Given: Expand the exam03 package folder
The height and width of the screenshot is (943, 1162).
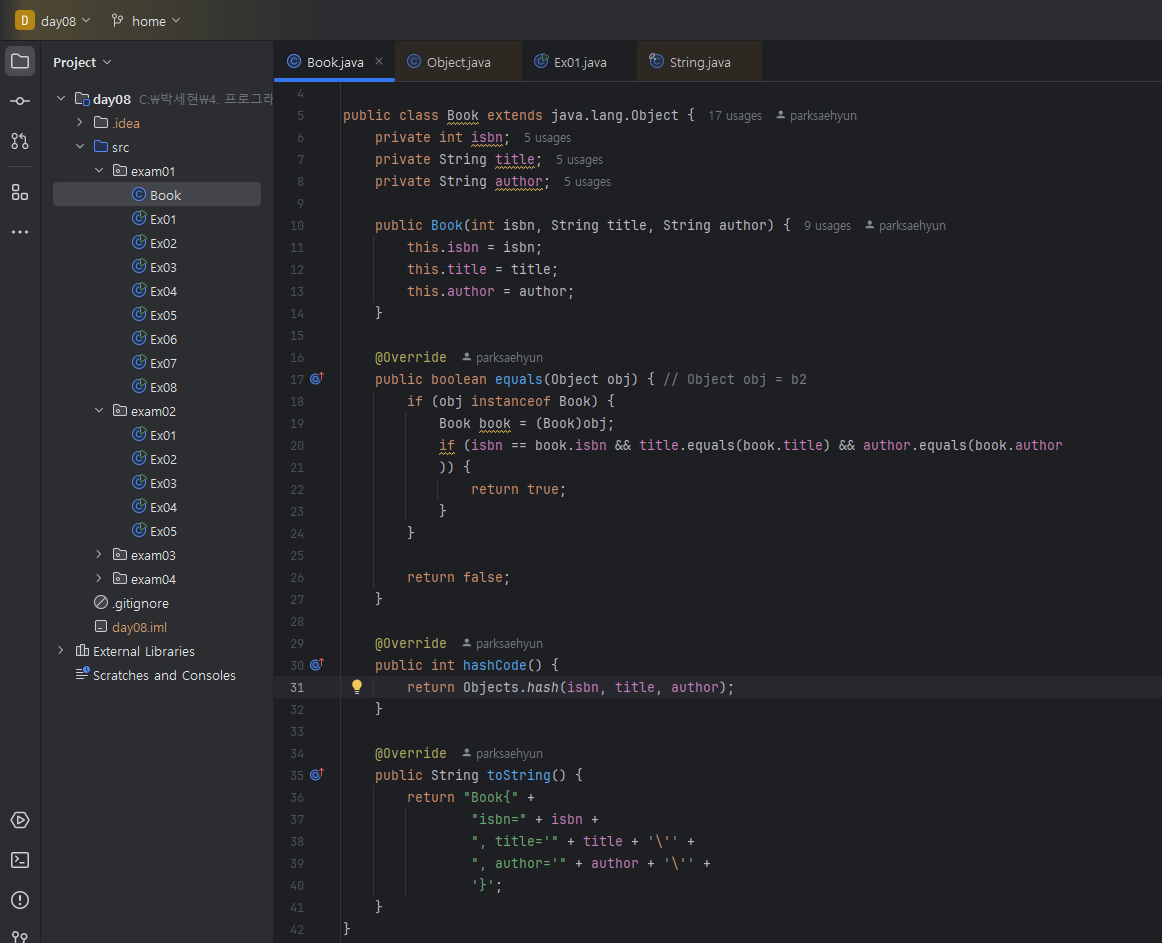Looking at the screenshot, I should [99, 555].
